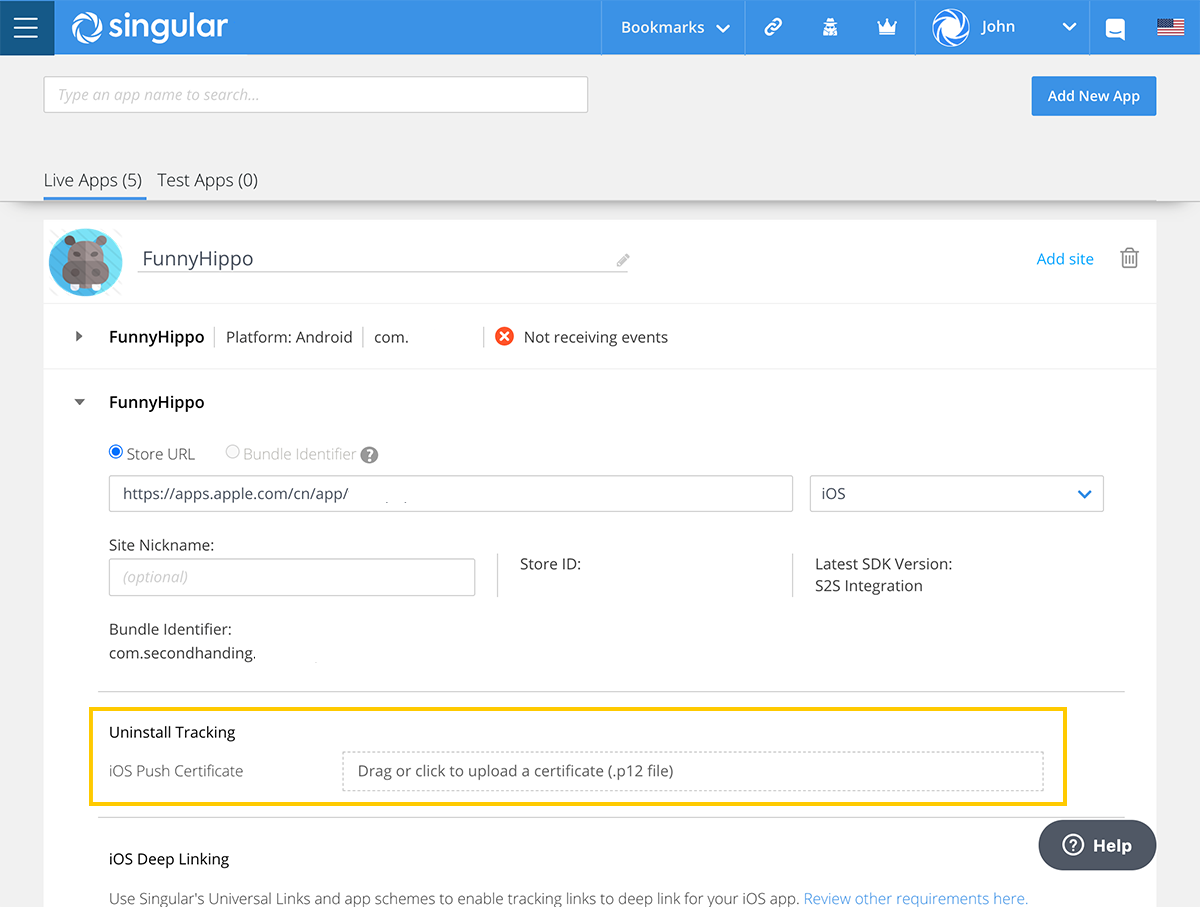Screen dimensions: 1200x907
Task: Switch to the Test Apps (0) tab
Action: click(207, 180)
